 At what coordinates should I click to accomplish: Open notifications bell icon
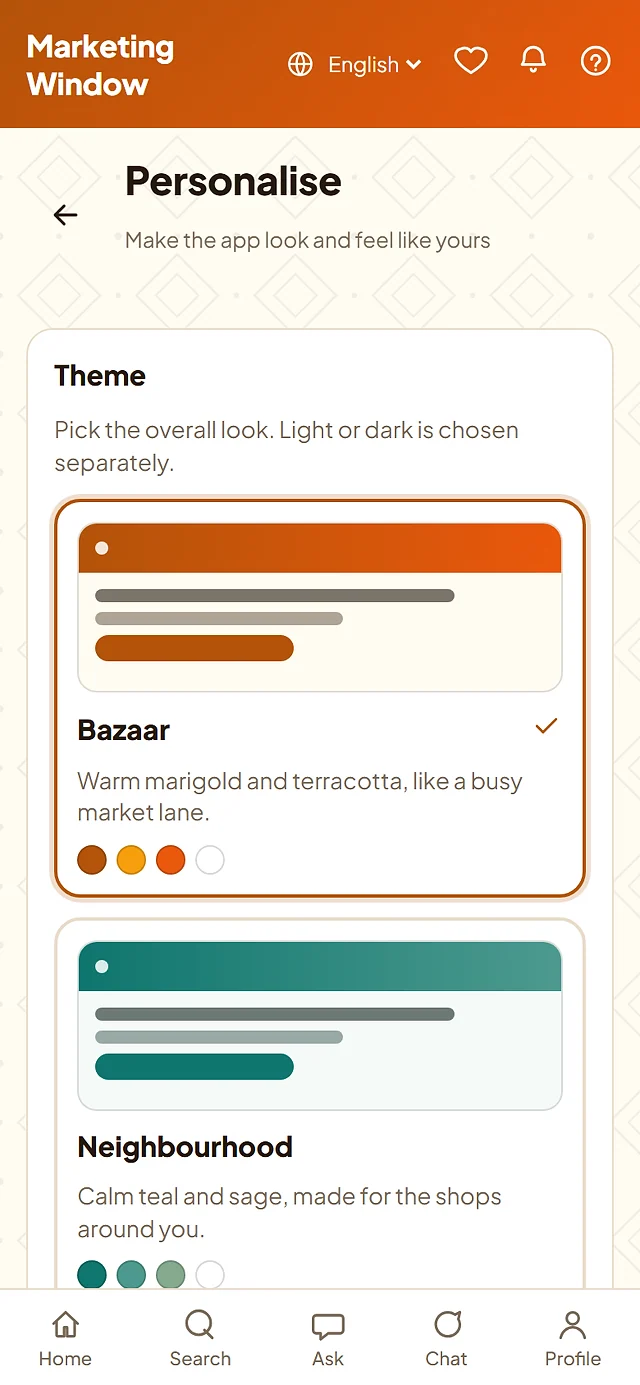534,62
